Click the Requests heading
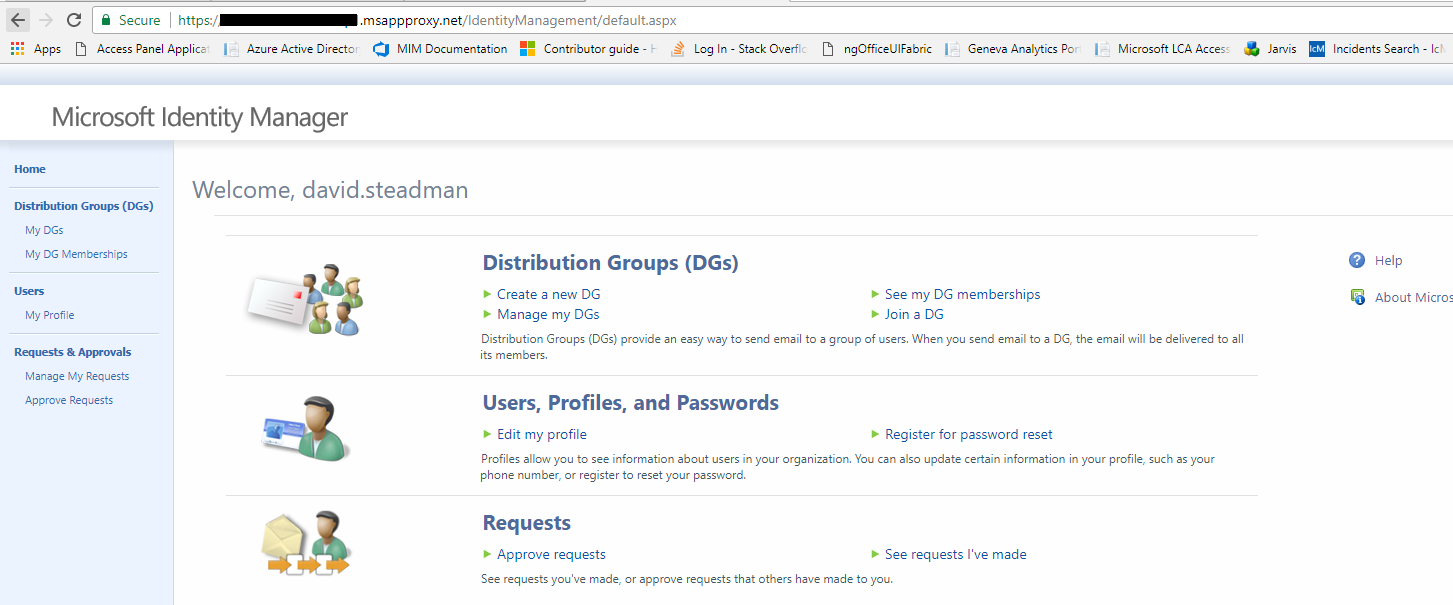Screen dimensions: 1453x605 (527, 523)
